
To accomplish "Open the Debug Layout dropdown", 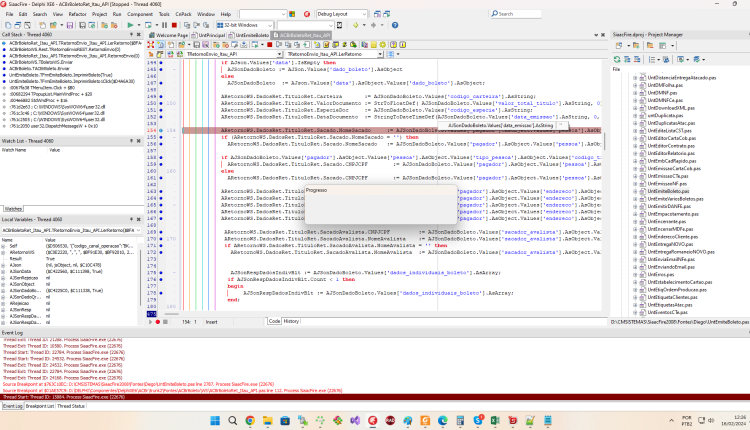I will (x=342, y=14).
